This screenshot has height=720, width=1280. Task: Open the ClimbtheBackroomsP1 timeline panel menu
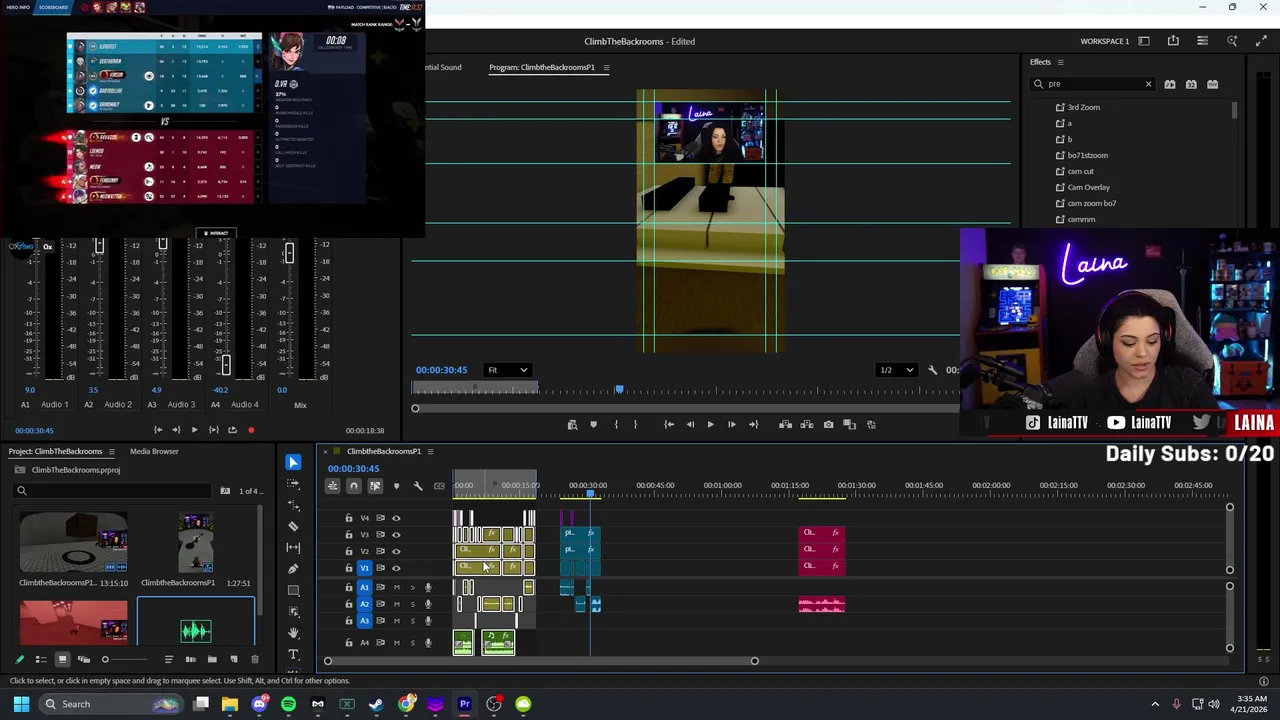tap(430, 452)
